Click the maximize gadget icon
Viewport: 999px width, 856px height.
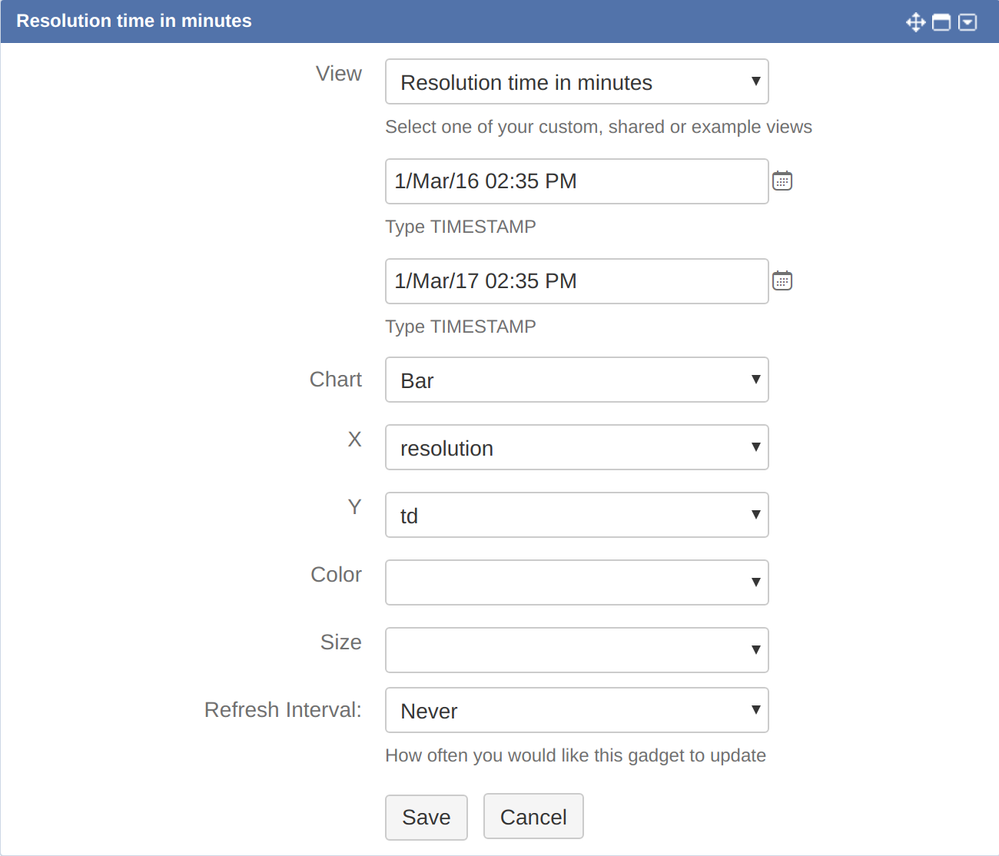[941, 21]
